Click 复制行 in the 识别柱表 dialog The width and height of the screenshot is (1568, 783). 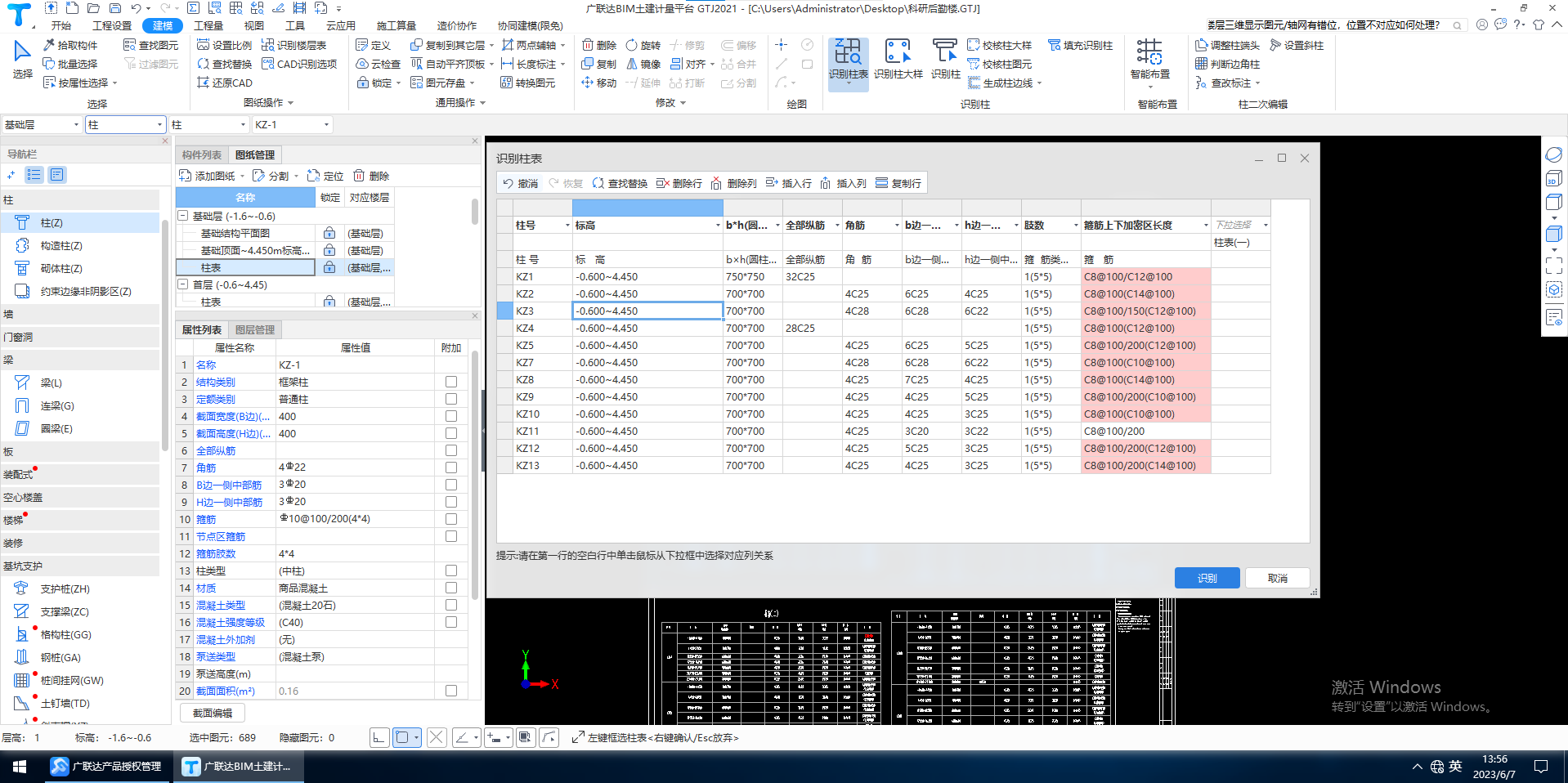click(898, 183)
